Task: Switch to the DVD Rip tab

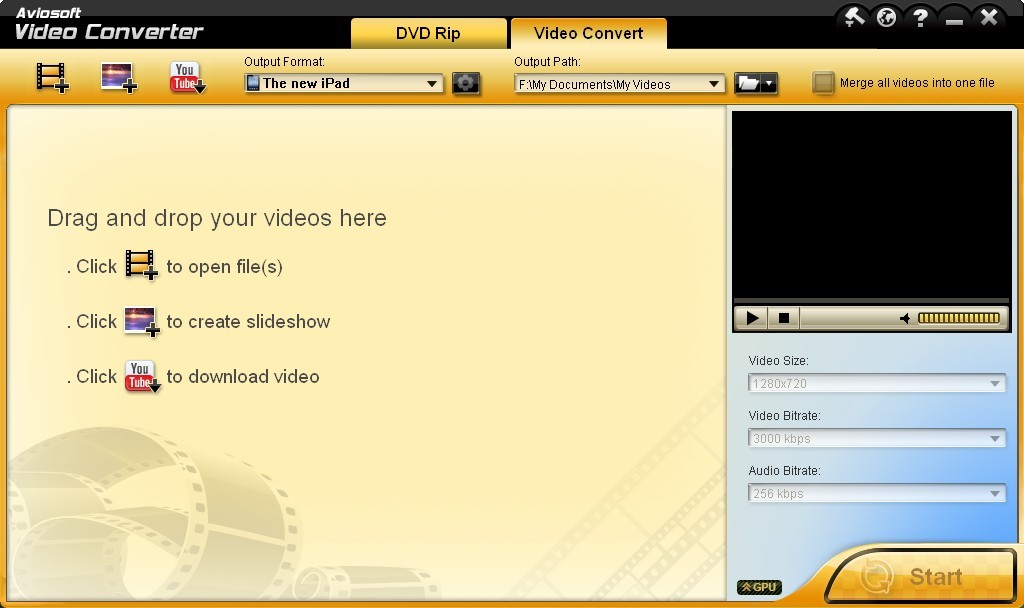Action: [428, 33]
